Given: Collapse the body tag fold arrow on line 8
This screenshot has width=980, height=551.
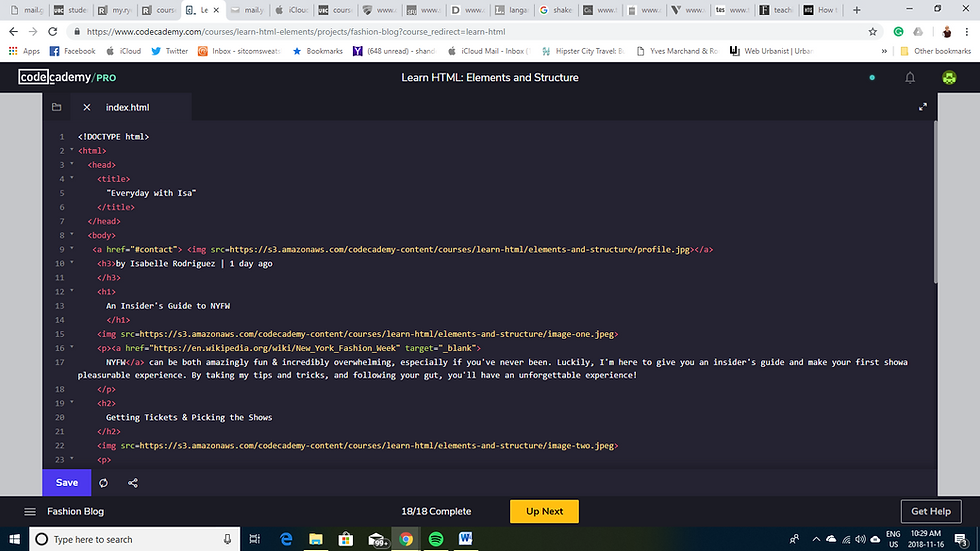Looking at the screenshot, I should pos(72,234).
